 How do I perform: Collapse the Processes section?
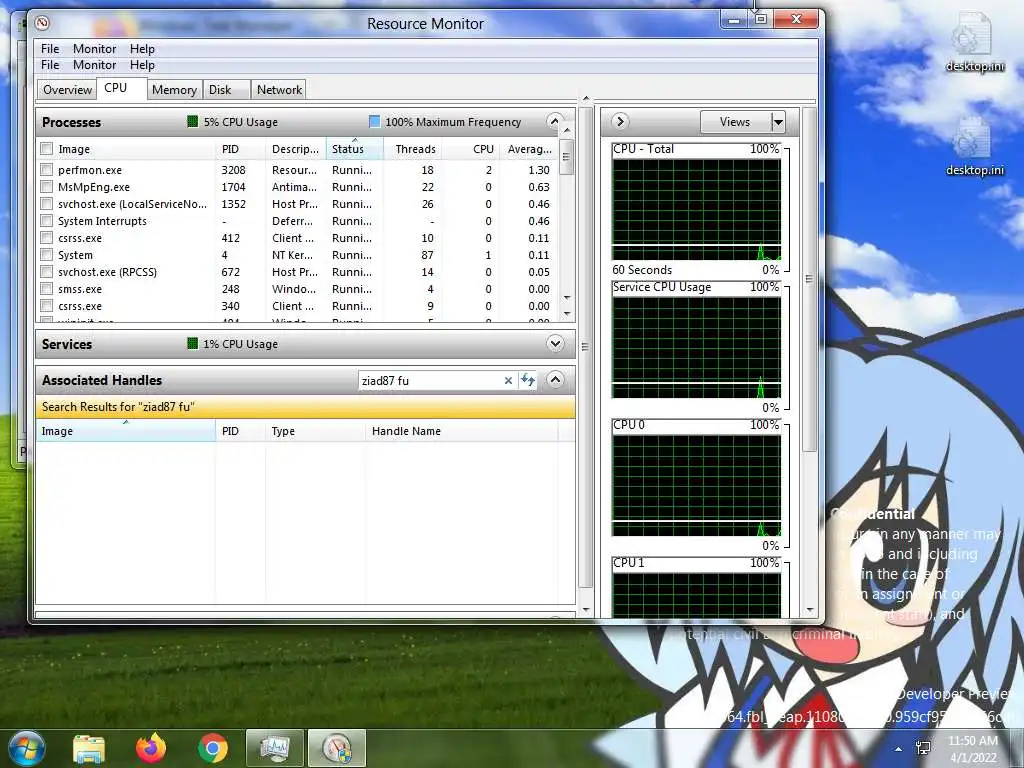(x=554, y=121)
